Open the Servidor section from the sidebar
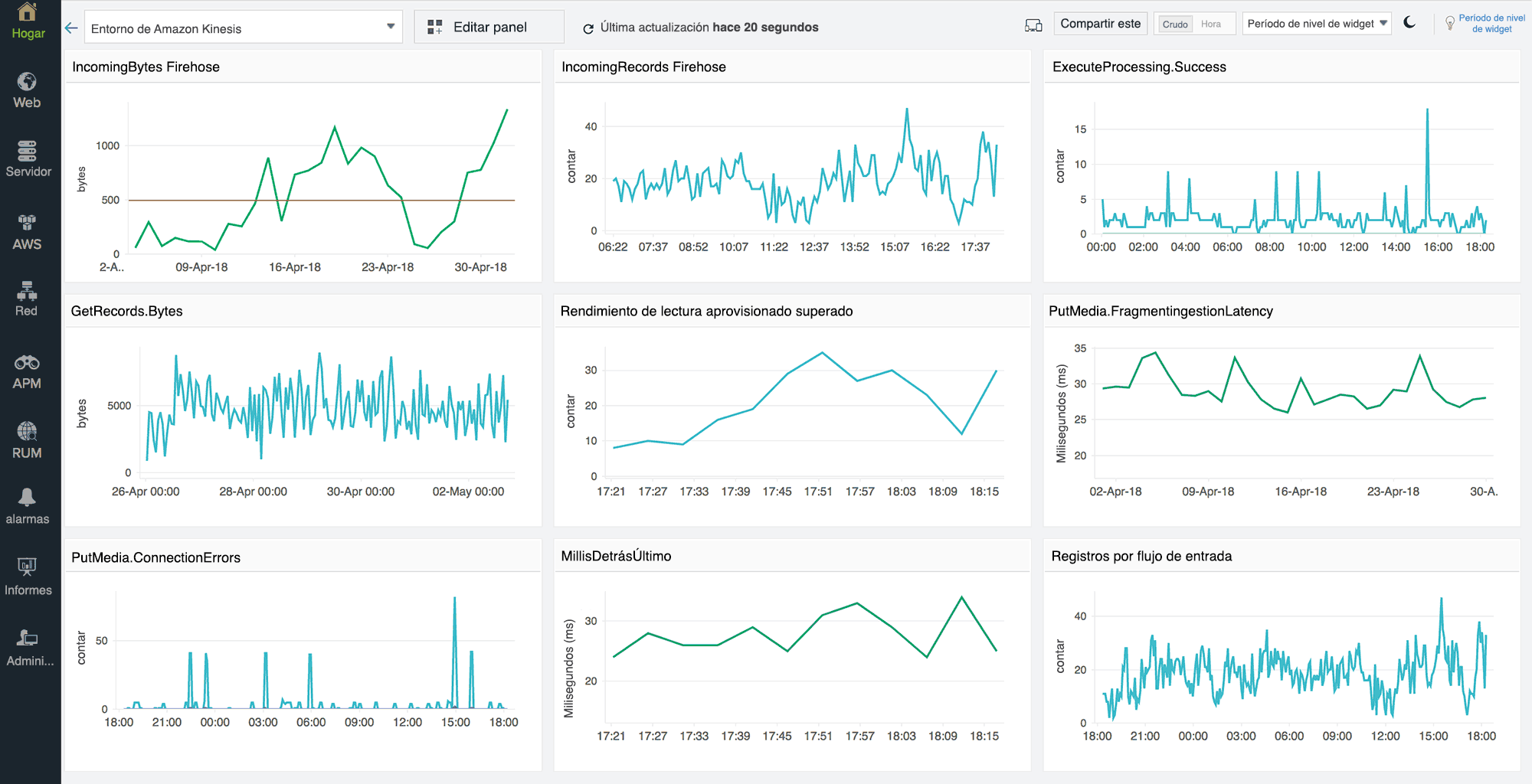This screenshot has height=784, width=1532. (x=28, y=157)
